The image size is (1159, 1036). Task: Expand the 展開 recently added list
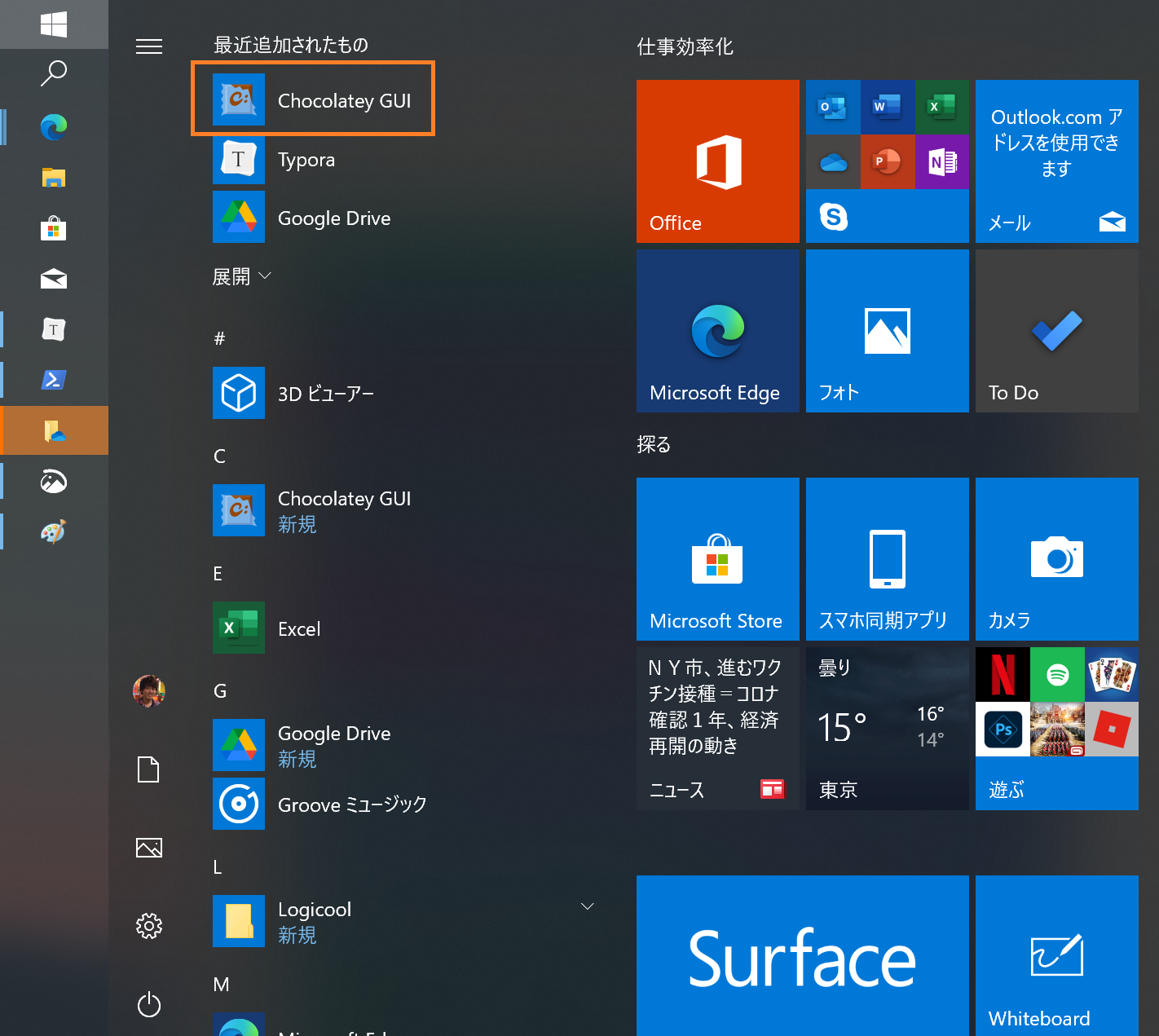(241, 277)
